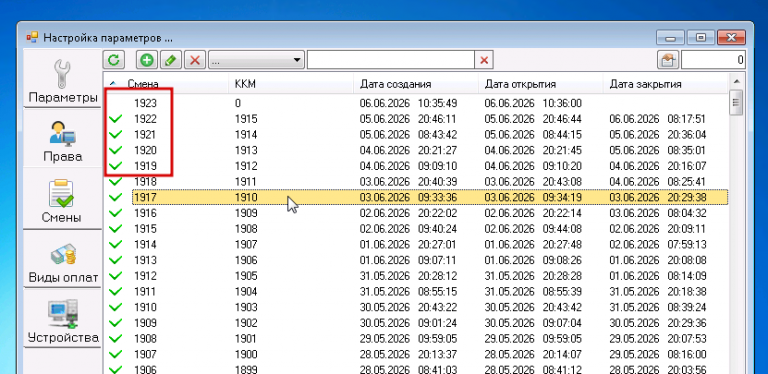Click opening date 05.06.2026 20:46:44
The height and width of the screenshot is (374, 768).
533,119
